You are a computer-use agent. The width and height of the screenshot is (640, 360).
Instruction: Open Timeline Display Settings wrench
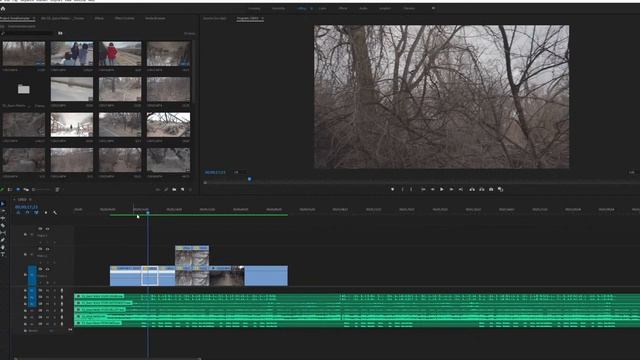point(55,213)
